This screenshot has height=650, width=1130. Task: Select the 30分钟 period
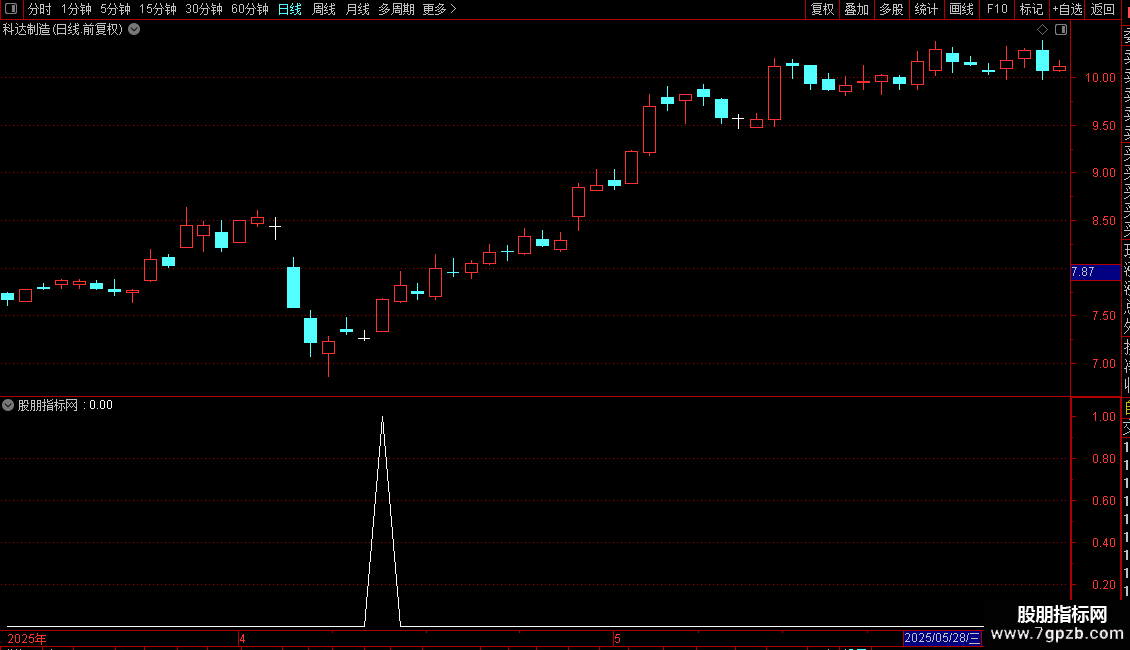coord(204,9)
